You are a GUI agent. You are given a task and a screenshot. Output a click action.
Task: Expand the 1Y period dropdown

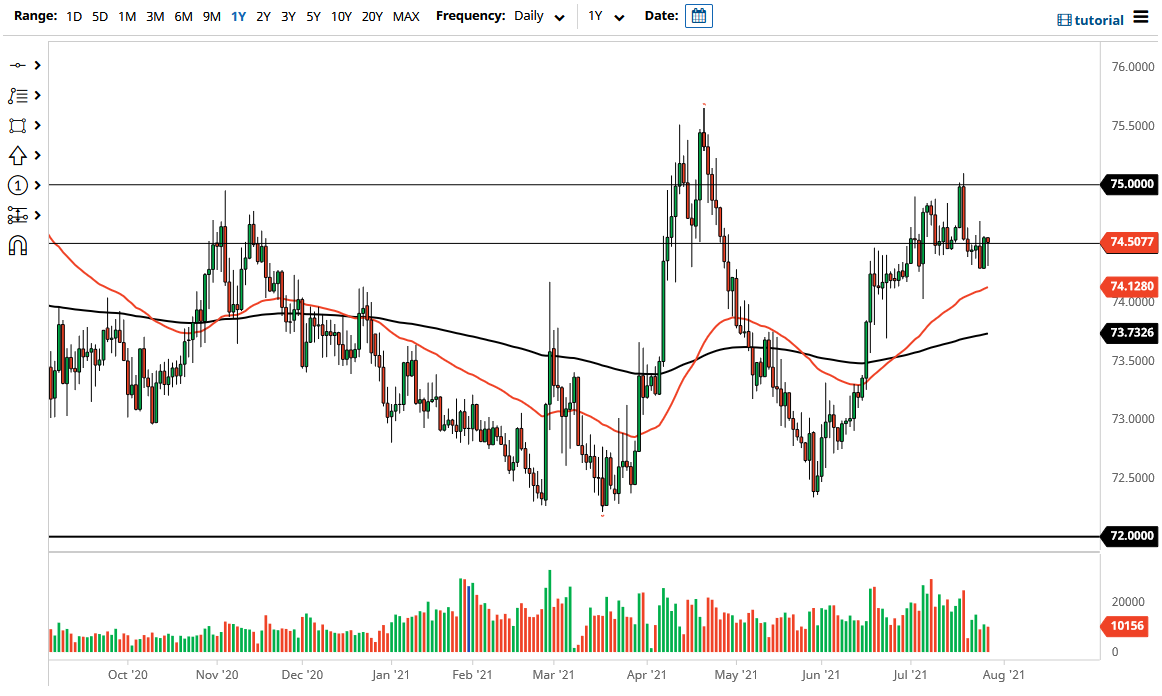point(607,16)
